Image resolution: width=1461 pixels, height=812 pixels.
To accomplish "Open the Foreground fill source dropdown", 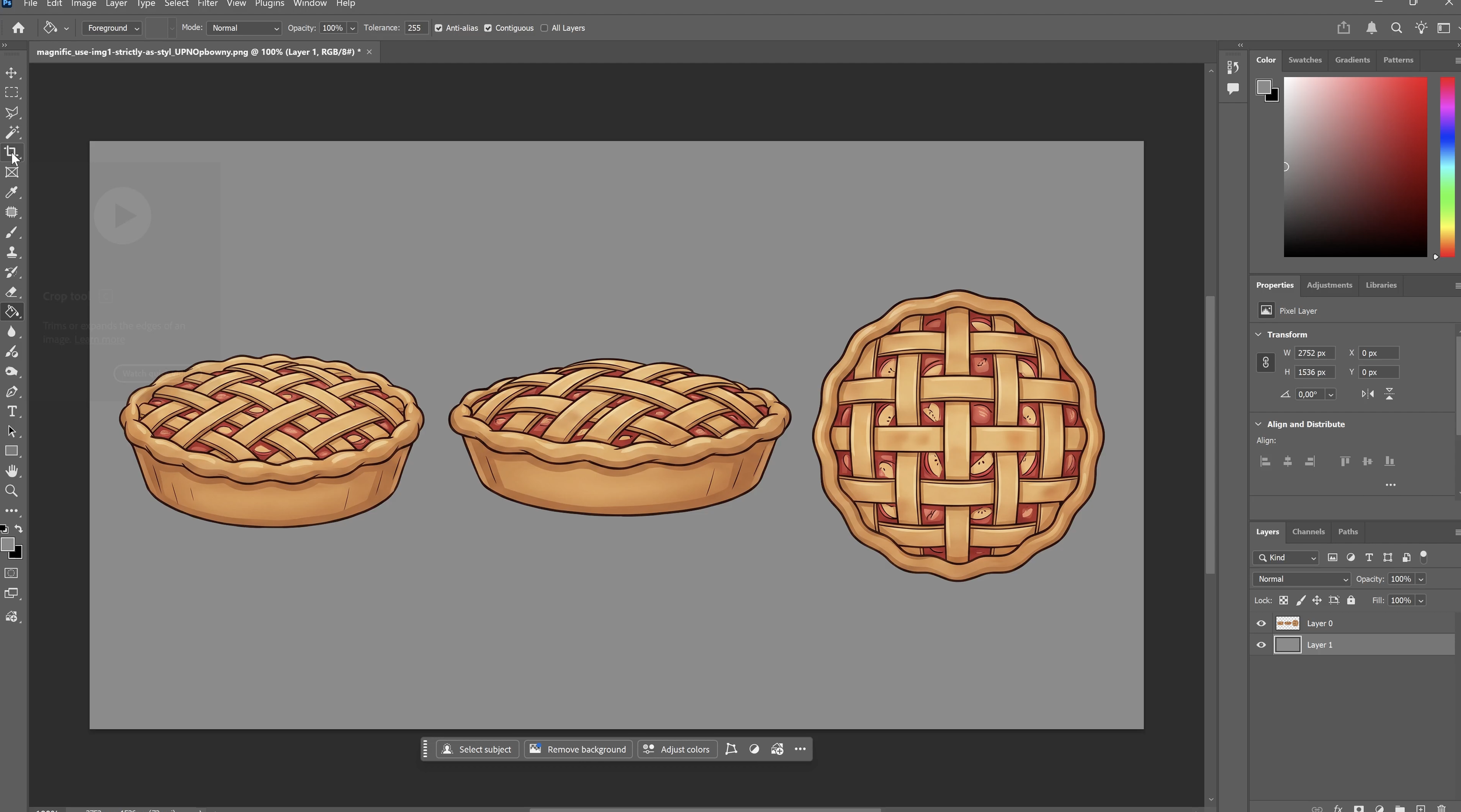I will pyautogui.click(x=112, y=28).
